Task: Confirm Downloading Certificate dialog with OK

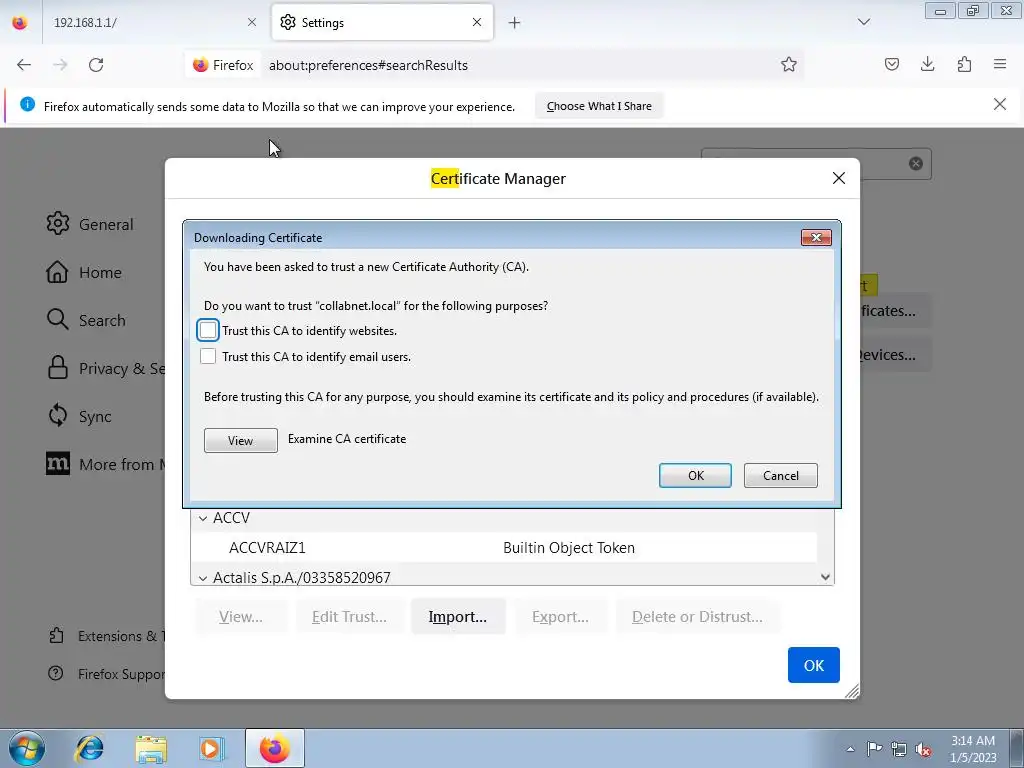Action: (695, 475)
